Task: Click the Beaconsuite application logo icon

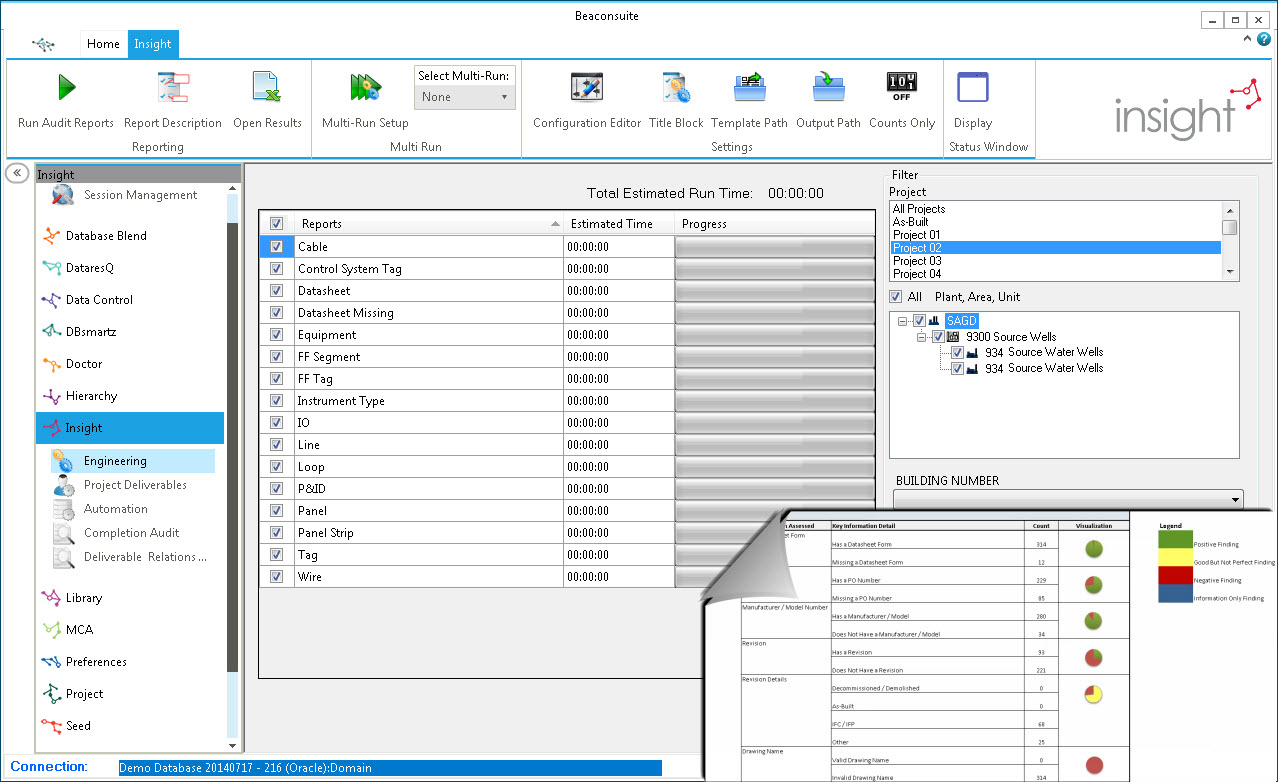Action: [x=44, y=44]
